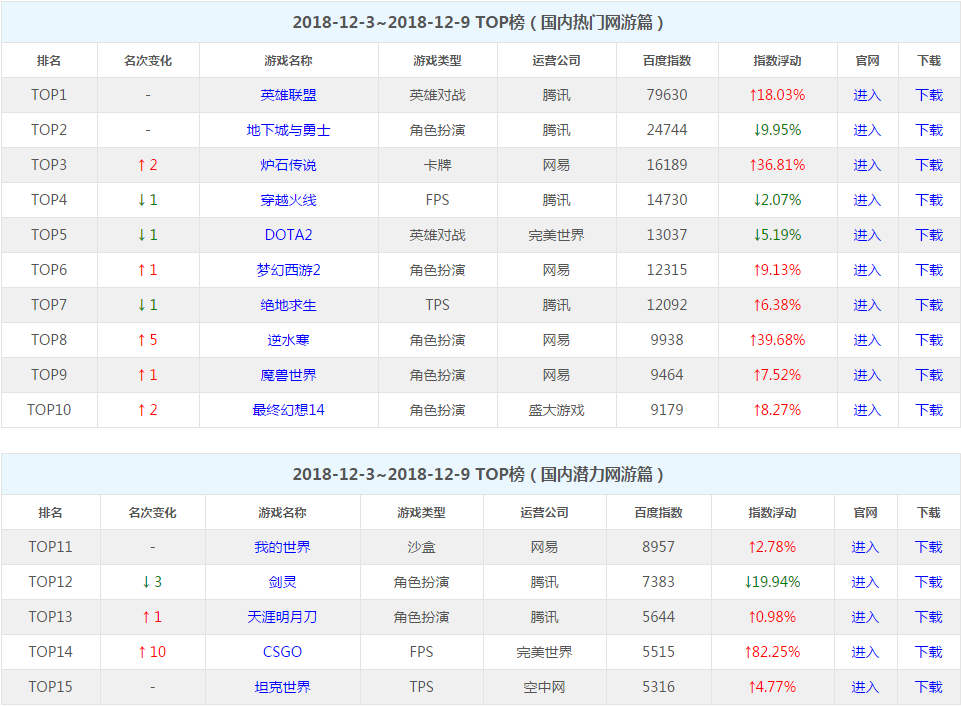961x706 pixels.
Task: Select the 国内热门网游篇 table title
Action: click(478, 22)
